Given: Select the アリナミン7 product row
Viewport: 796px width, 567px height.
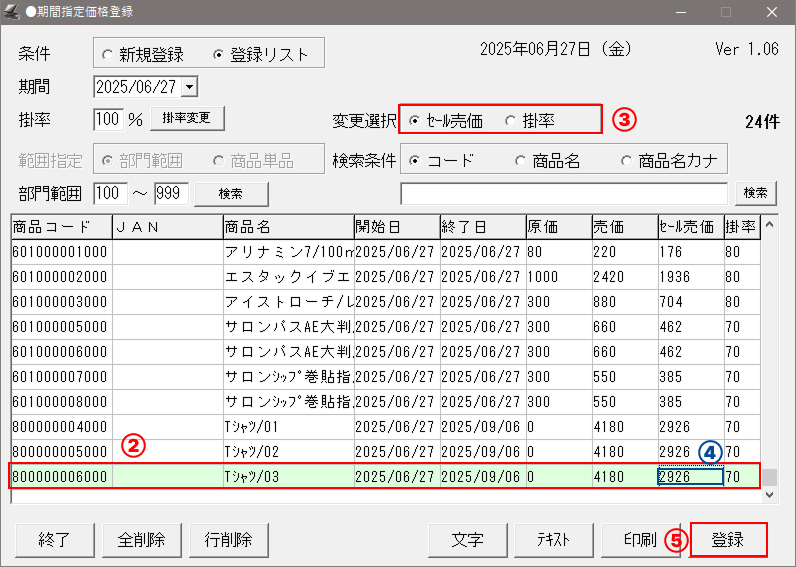Looking at the screenshot, I should (288, 251).
